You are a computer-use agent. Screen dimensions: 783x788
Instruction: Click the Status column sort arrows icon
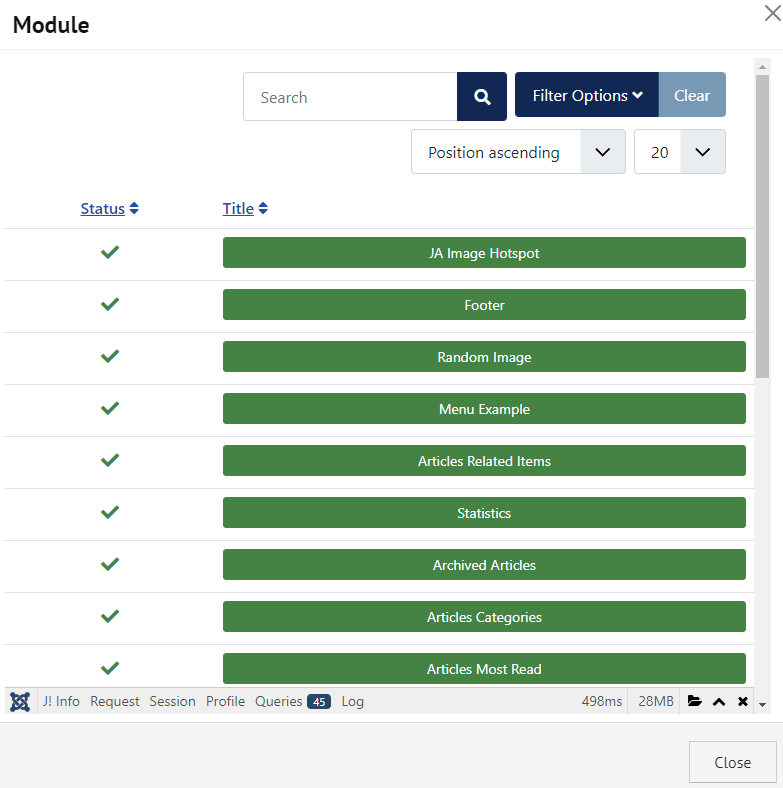pyautogui.click(x=134, y=209)
